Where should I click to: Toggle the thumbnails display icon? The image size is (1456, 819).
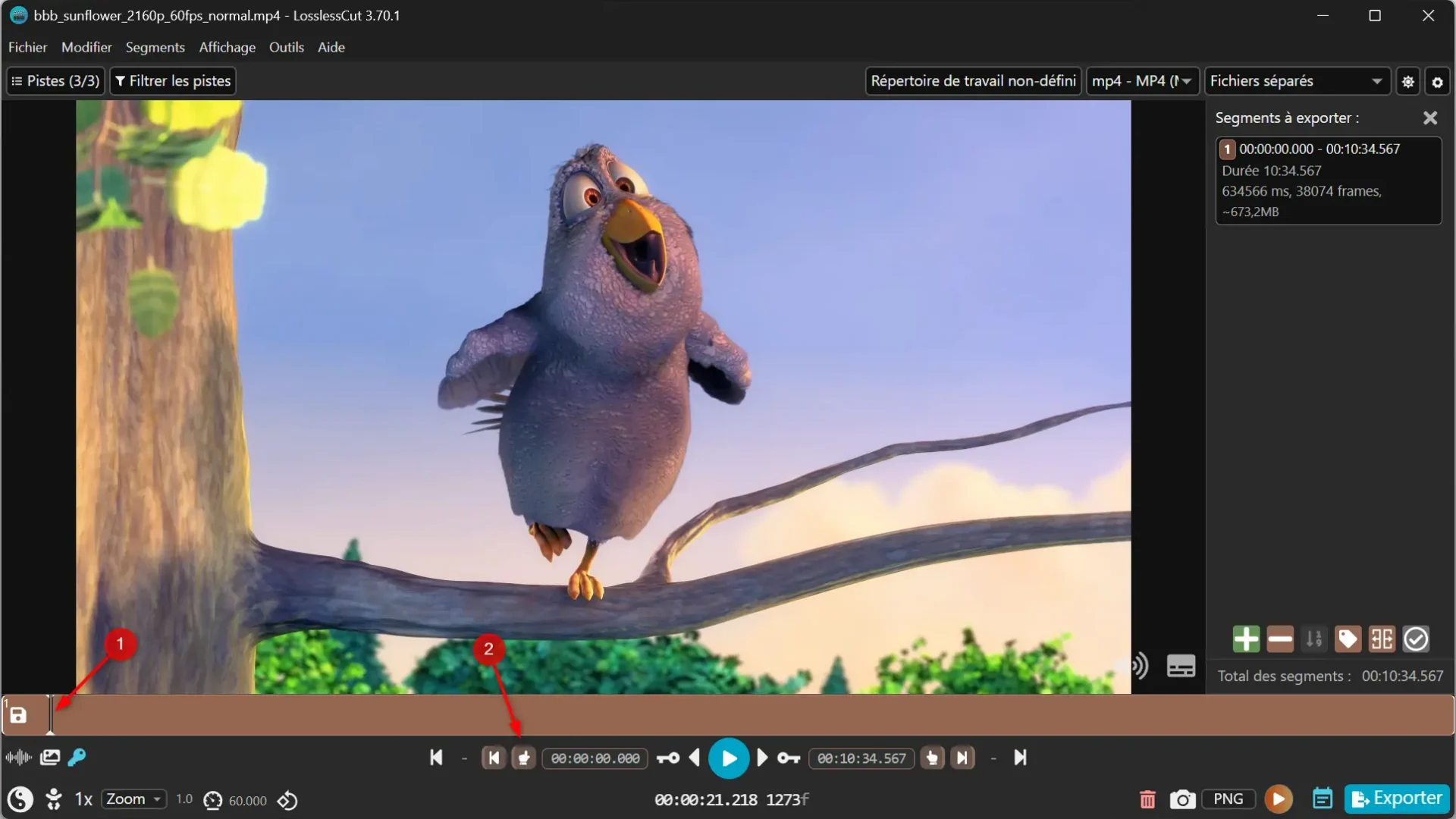[x=50, y=758]
